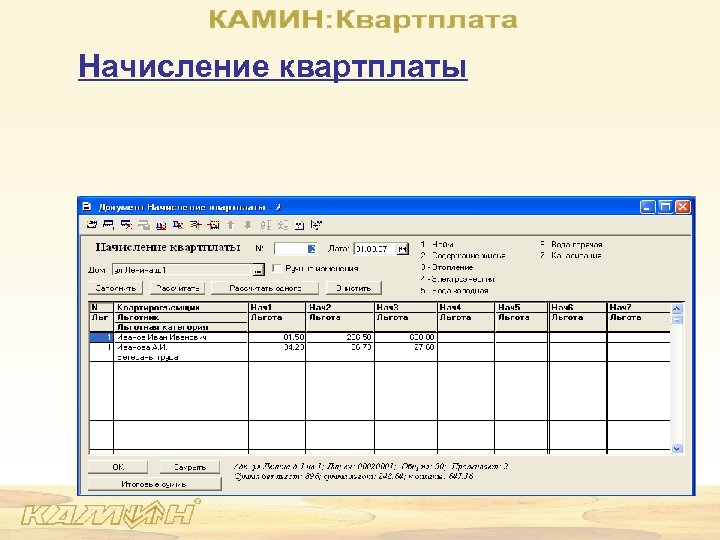Click the Начисление квартплаты slide heading link
This screenshot has width=720, height=540.
click(x=273, y=67)
